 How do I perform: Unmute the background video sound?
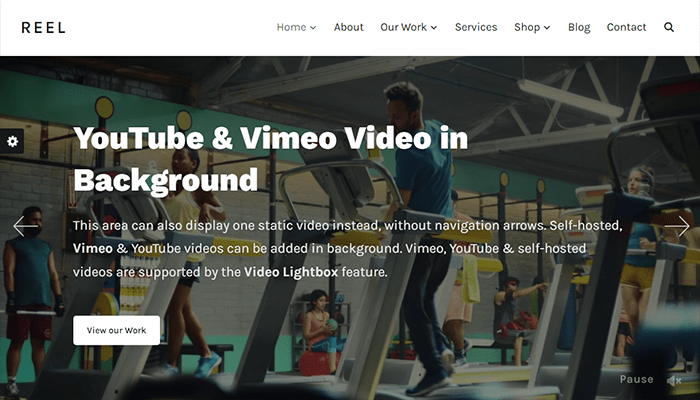click(x=675, y=380)
